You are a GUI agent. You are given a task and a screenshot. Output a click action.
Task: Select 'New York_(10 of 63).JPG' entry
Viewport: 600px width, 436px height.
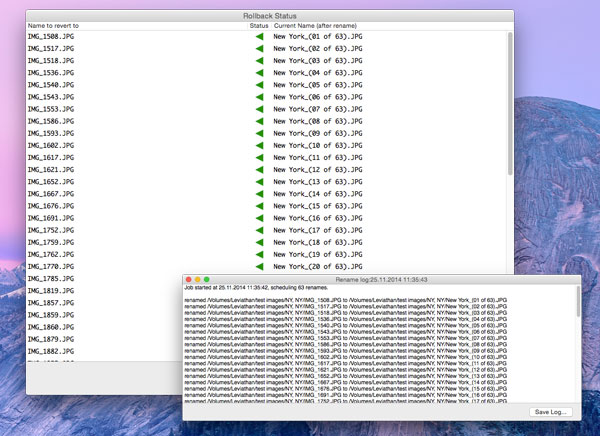(318, 145)
